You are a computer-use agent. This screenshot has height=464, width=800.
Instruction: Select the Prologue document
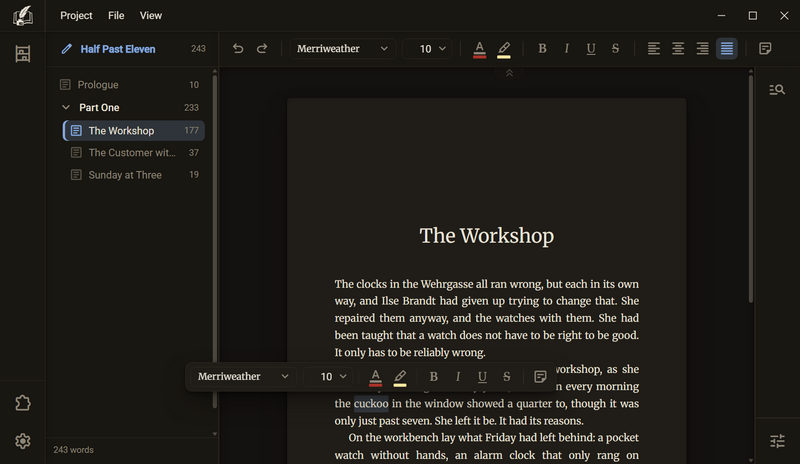[130, 85]
